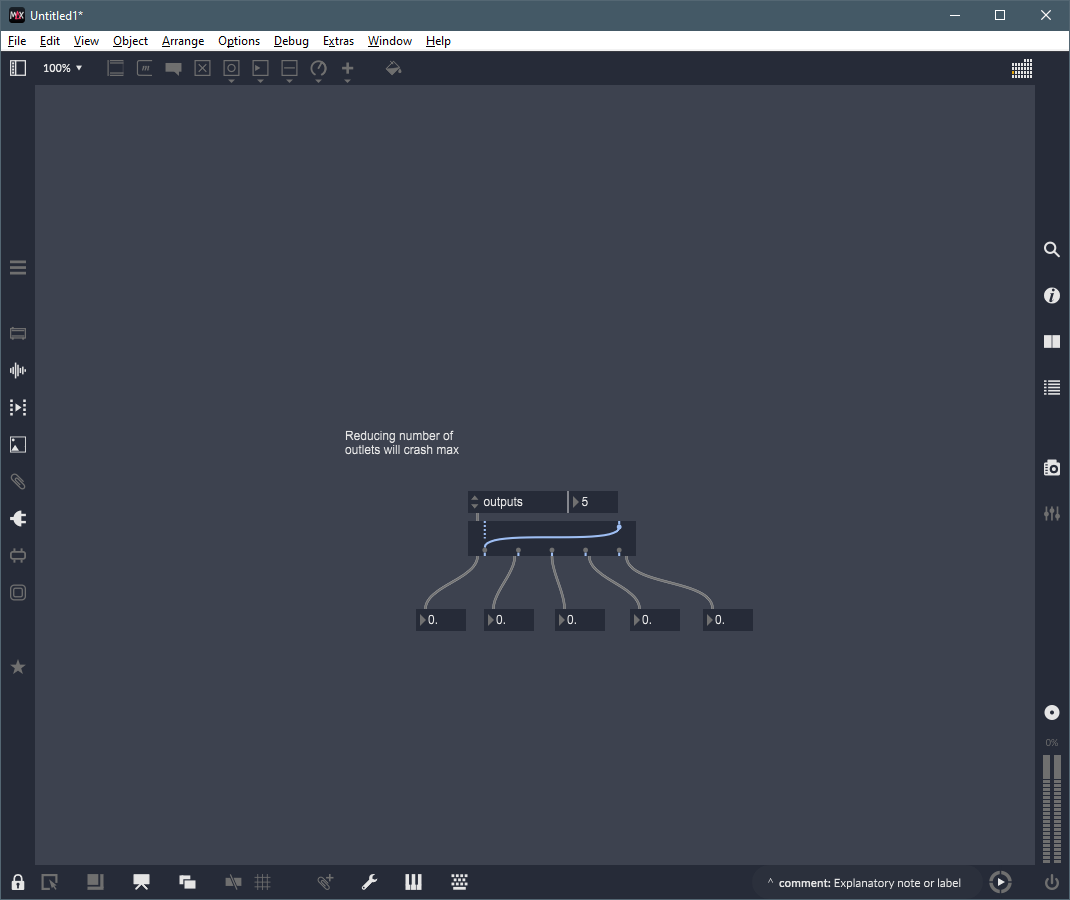Open the Reference book icon
The height and width of the screenshot is (900, 1070).
pyautogui.click(x=1051, y=342)
